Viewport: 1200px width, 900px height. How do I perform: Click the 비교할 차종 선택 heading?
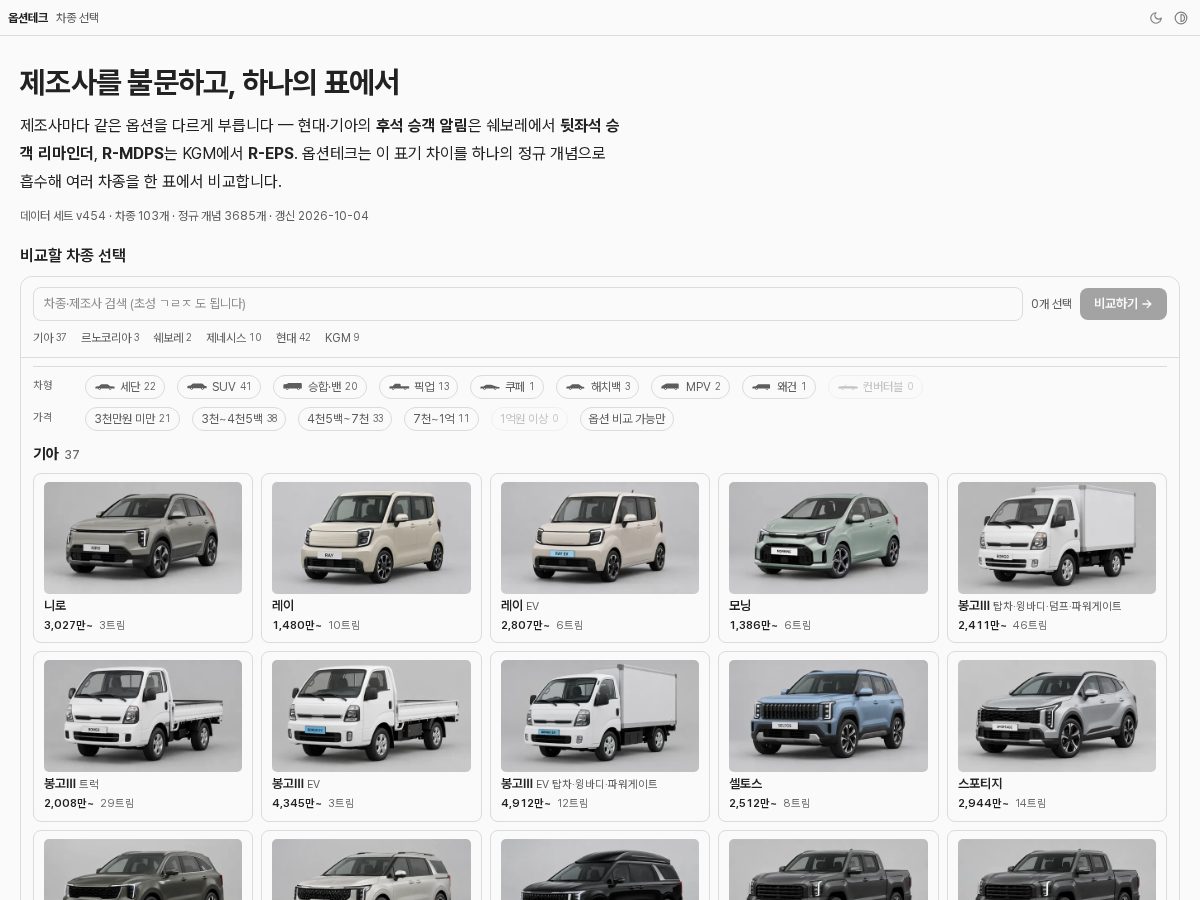(x=73, y=255)
